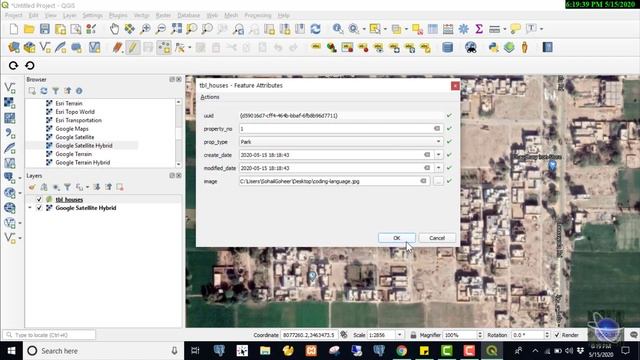Select the Add Point Feature tool

point(164,47)
